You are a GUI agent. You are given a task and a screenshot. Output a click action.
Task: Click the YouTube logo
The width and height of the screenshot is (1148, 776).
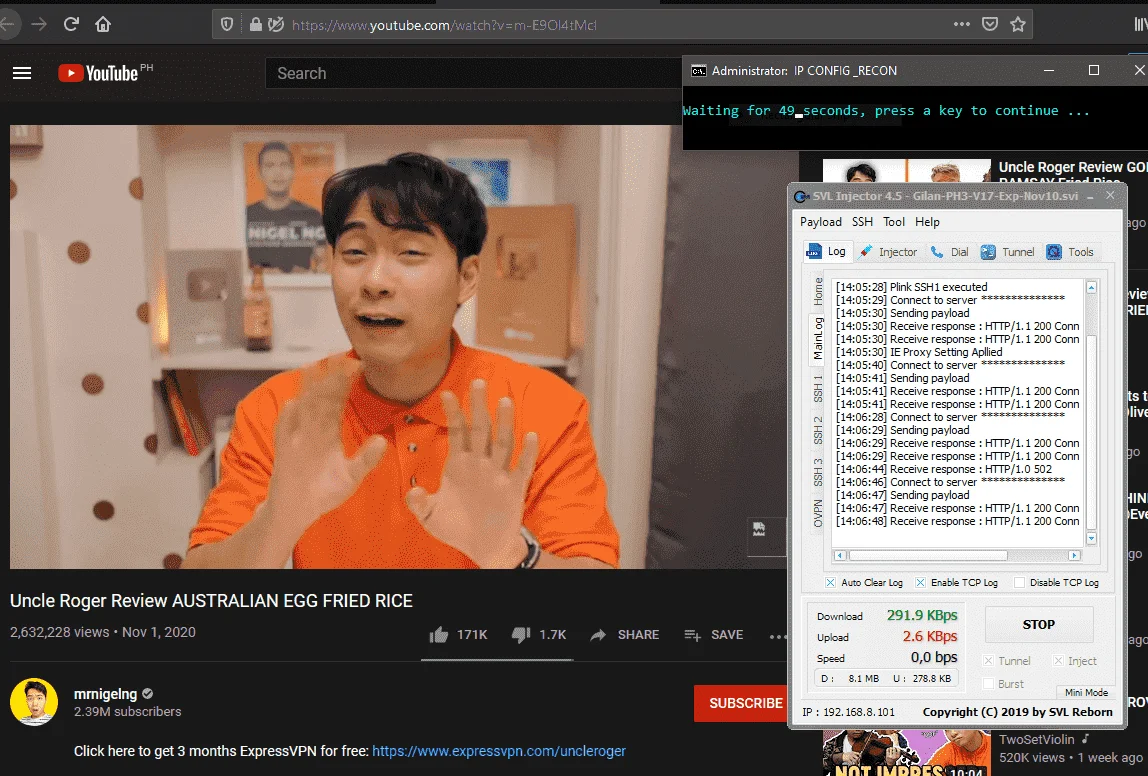98,73
